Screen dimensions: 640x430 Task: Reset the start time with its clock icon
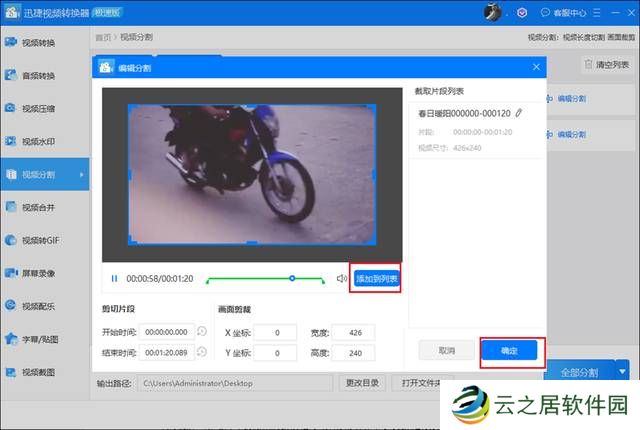(202, 332)
